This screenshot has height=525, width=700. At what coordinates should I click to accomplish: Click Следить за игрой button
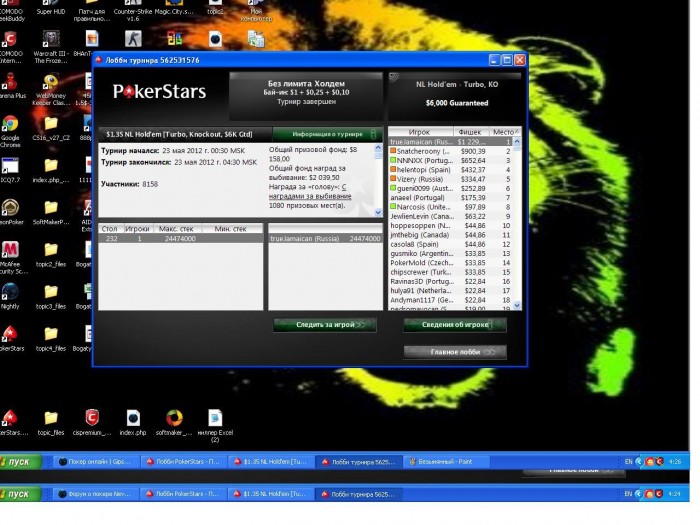pyautogui.click(x=325, y=325)
